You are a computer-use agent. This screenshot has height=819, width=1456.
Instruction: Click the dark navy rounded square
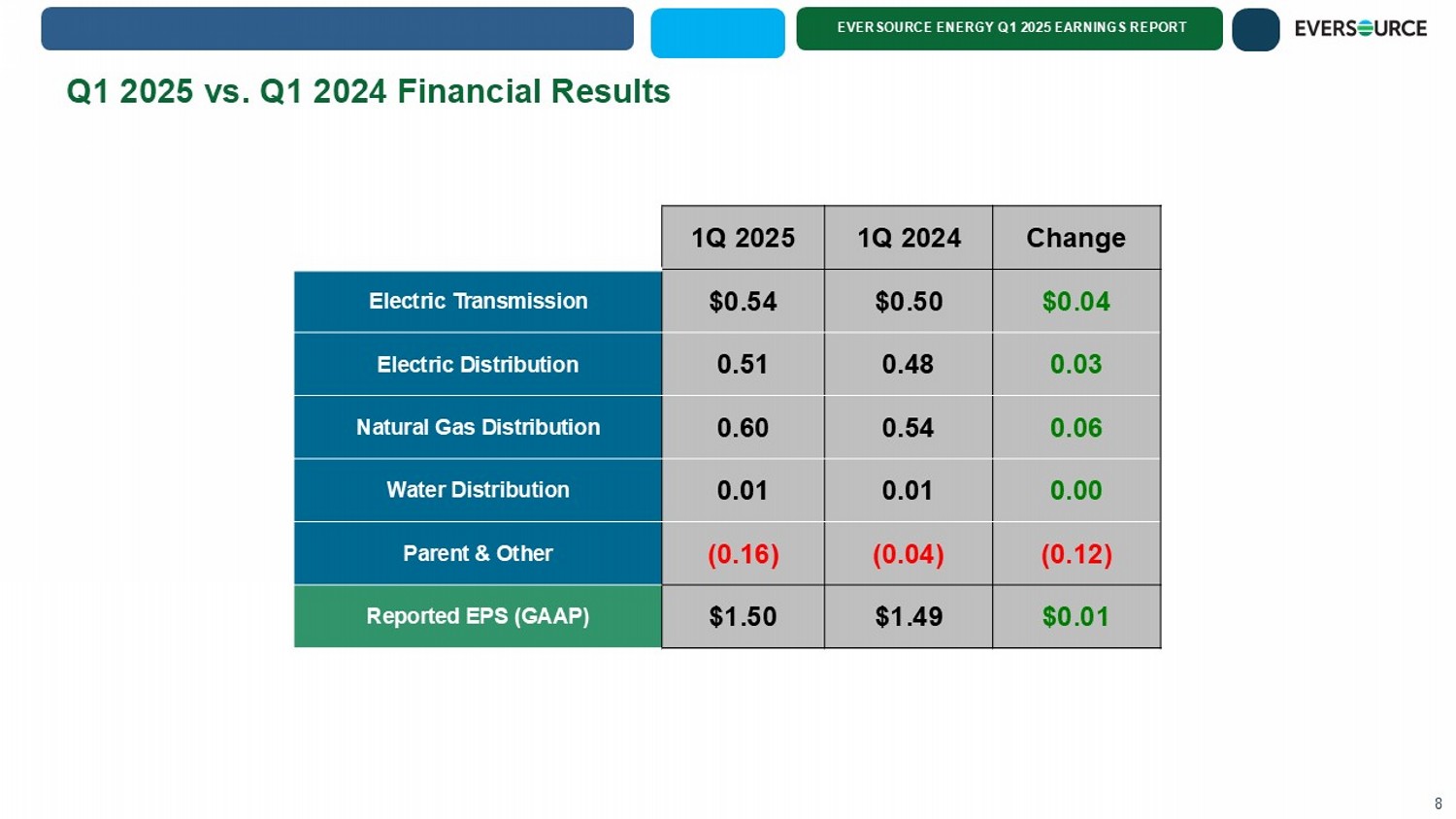tap(1255, 30)
